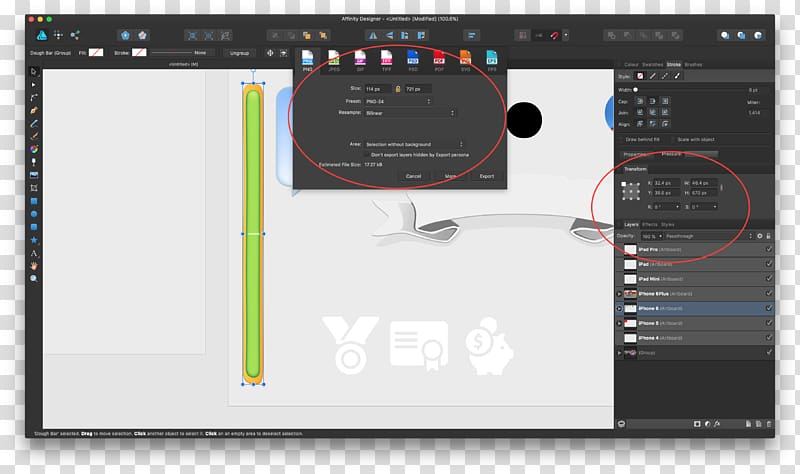This screenshot has height=474, width=800.
Task: Pick the PDF export format icon
Action: (x=439, y=61)
